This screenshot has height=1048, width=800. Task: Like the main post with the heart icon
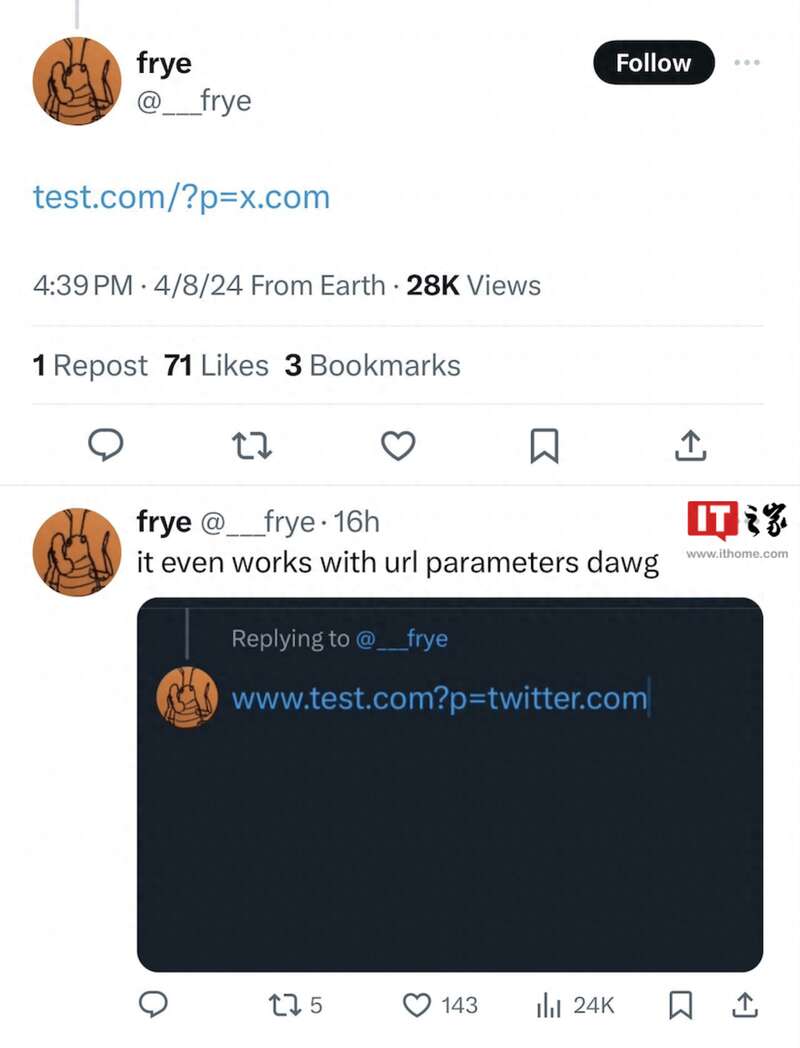tap(398, 446)
